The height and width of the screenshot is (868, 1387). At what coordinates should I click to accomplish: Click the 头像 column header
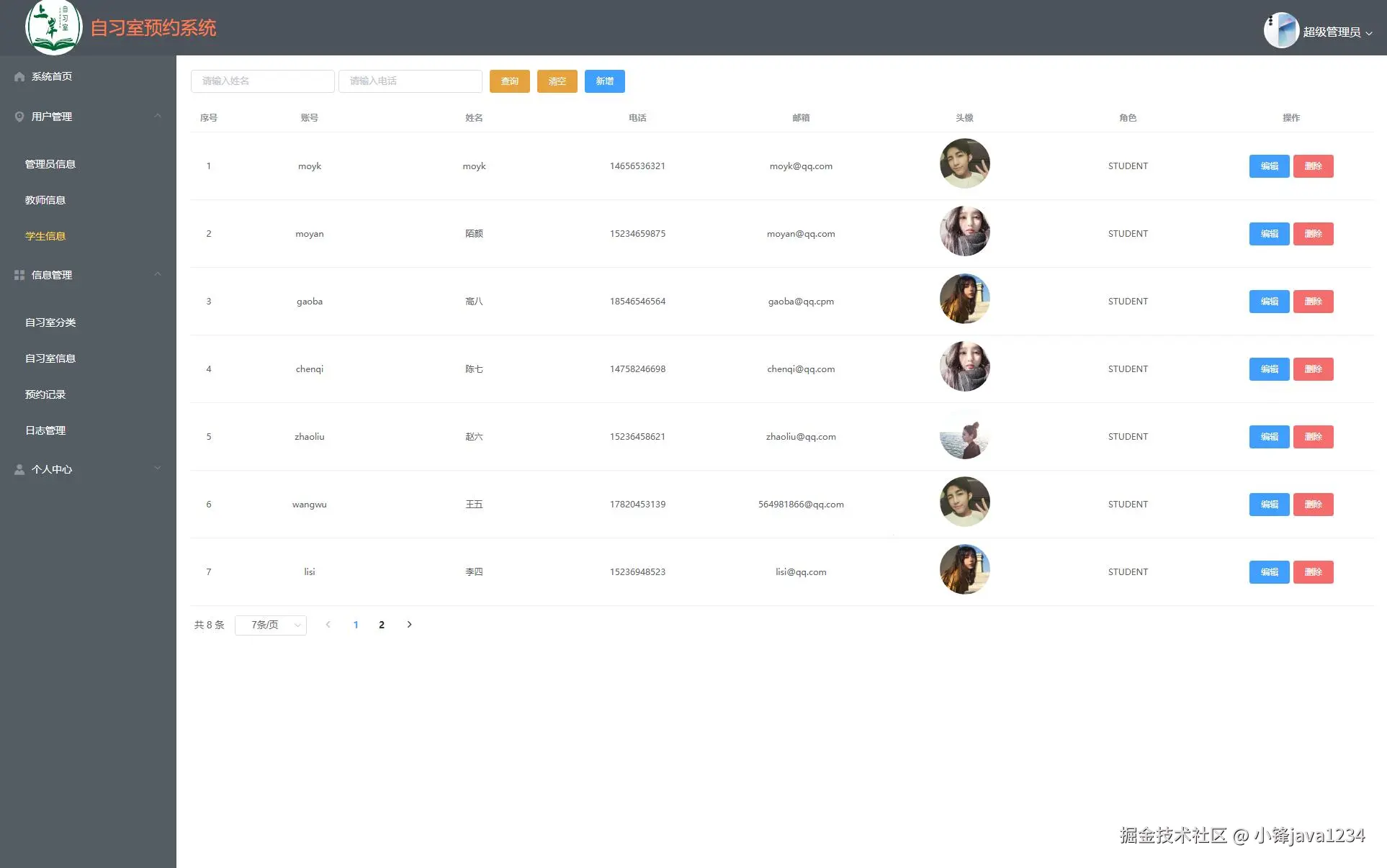coord(965,118)
